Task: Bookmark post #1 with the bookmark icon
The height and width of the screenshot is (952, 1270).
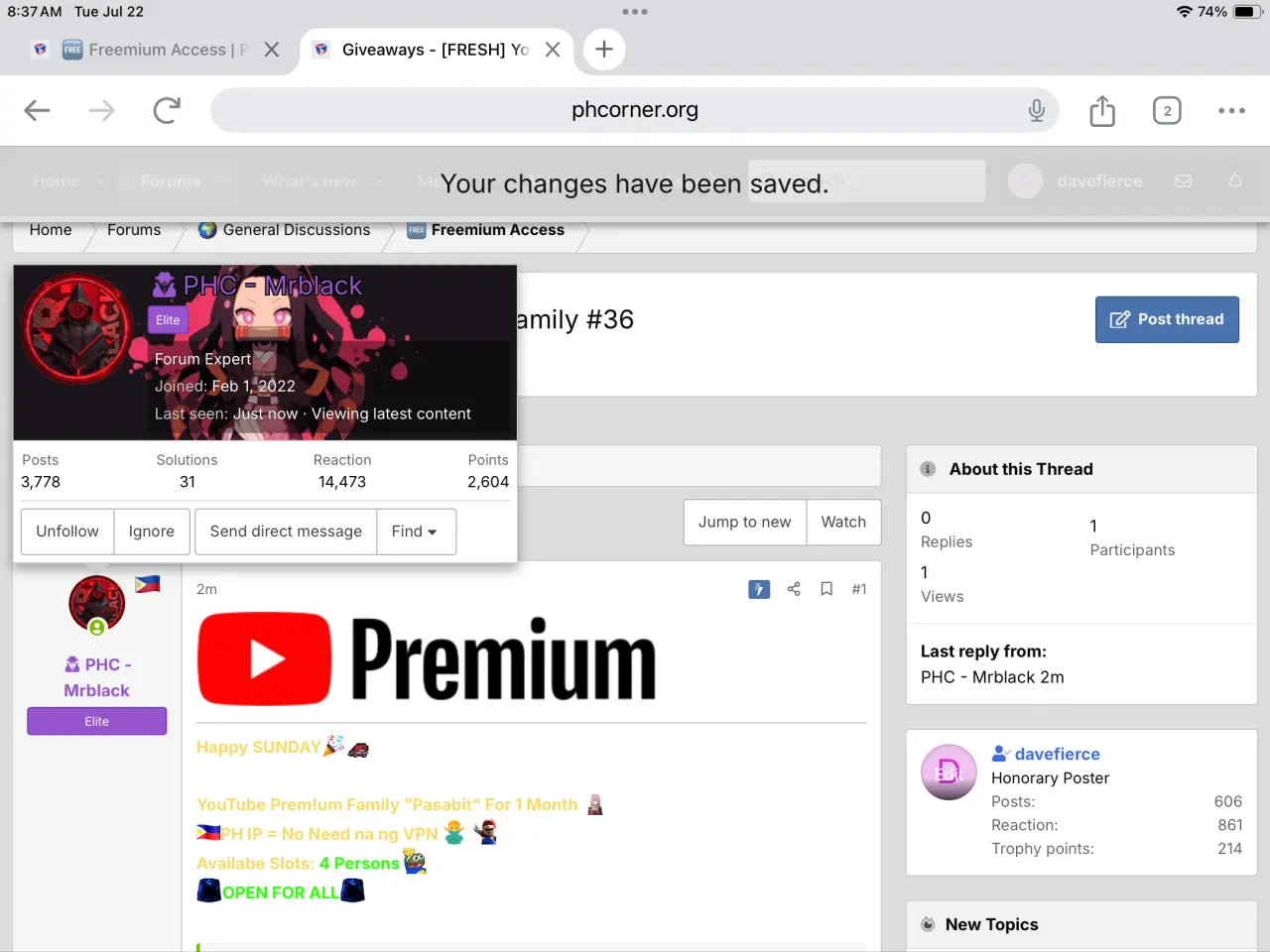Action: pos(826,589)
